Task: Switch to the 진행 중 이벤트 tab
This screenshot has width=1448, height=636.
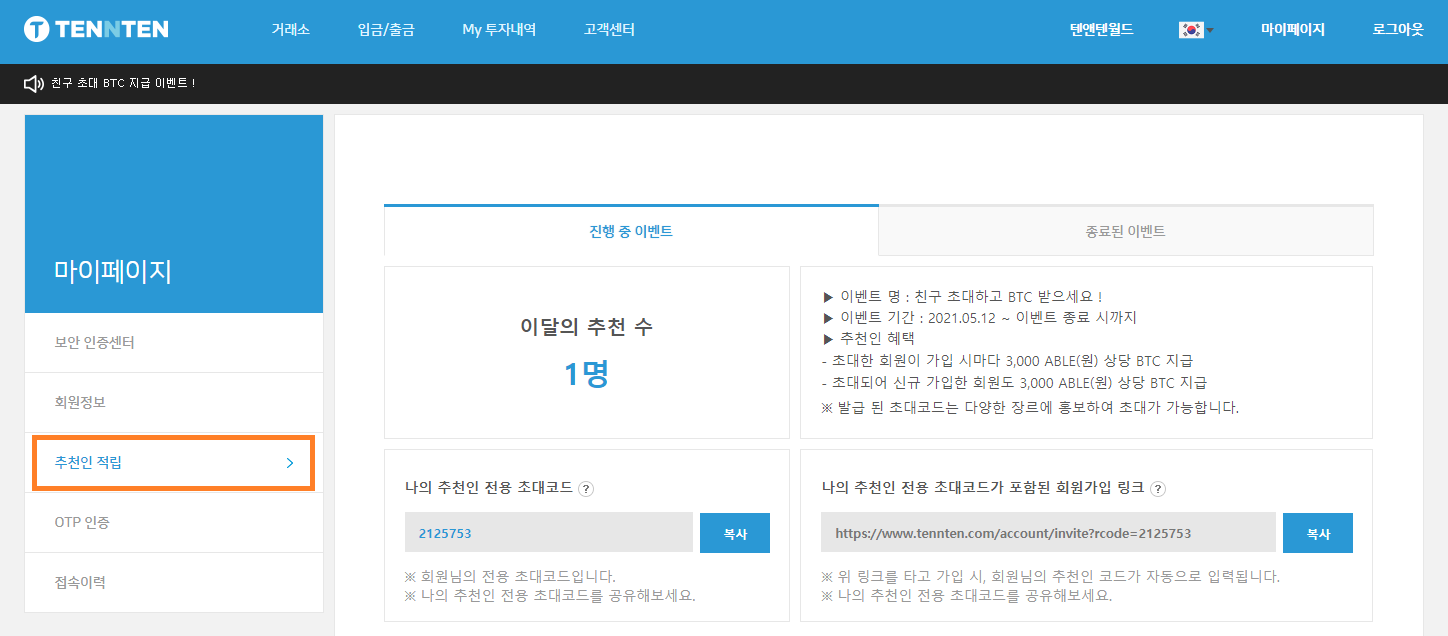Action: pyautogui.click(x=631, y=231)
